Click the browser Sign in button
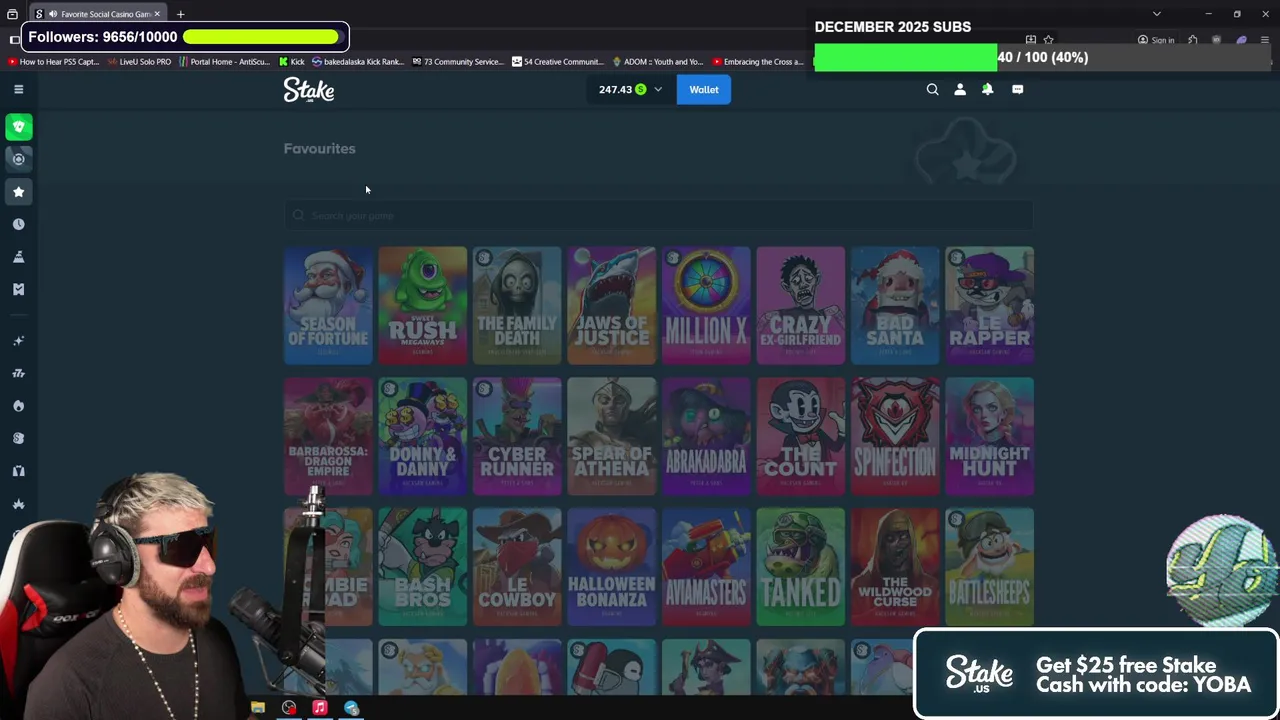This screenshot has width=1280, height=720. 1156,40
